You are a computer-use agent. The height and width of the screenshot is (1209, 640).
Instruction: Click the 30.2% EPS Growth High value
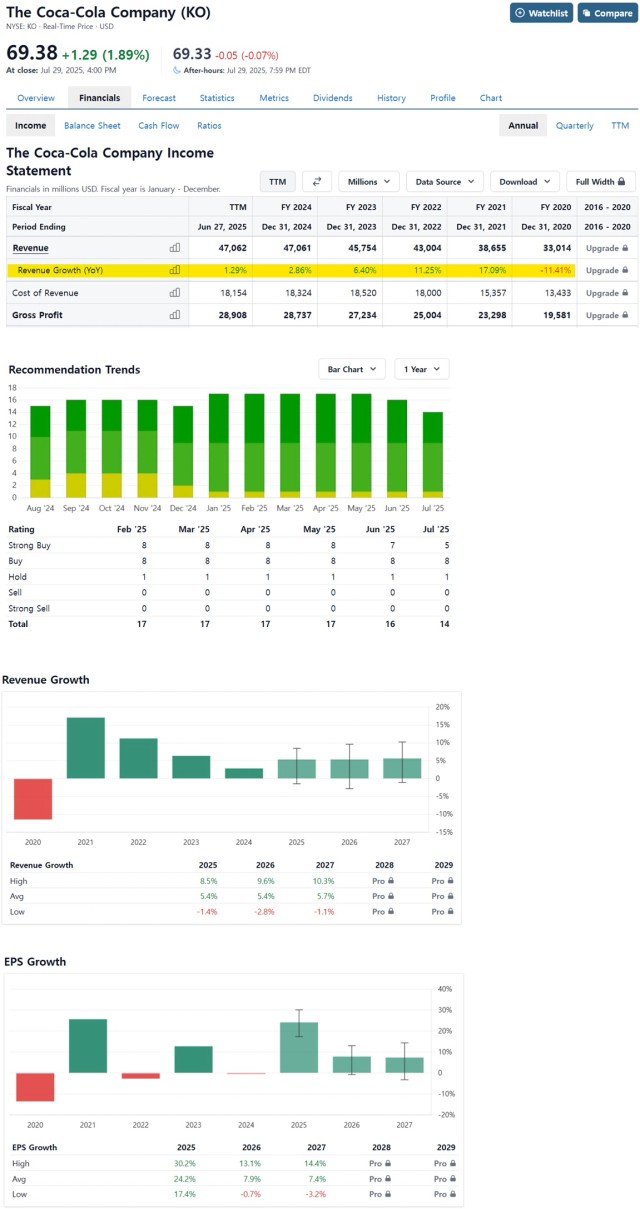[185, 1163]
